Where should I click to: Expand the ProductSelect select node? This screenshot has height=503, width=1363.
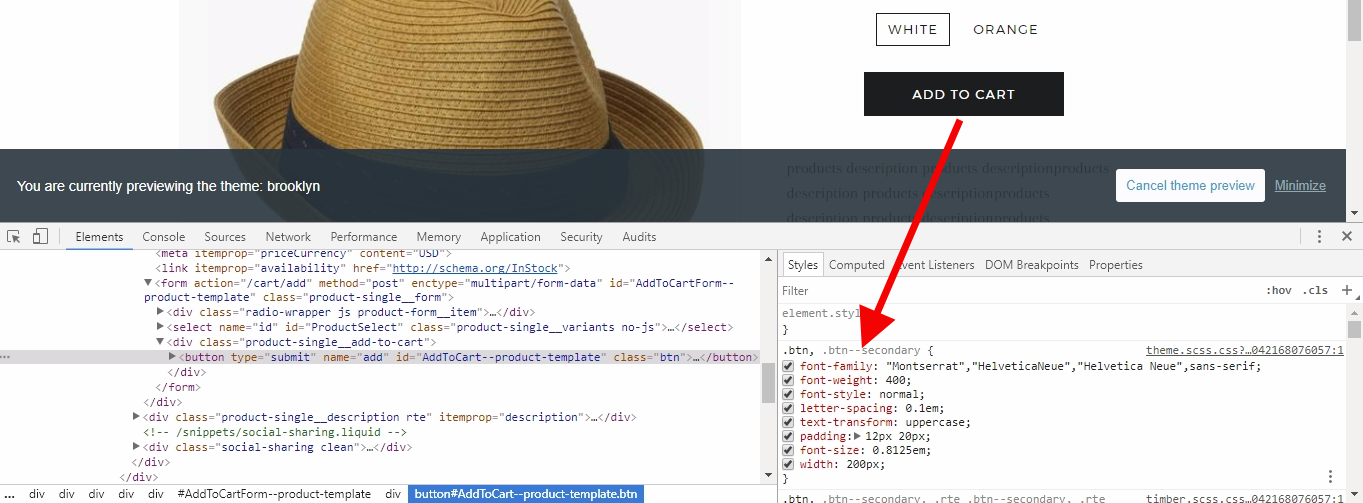click(x=161, y=327)
